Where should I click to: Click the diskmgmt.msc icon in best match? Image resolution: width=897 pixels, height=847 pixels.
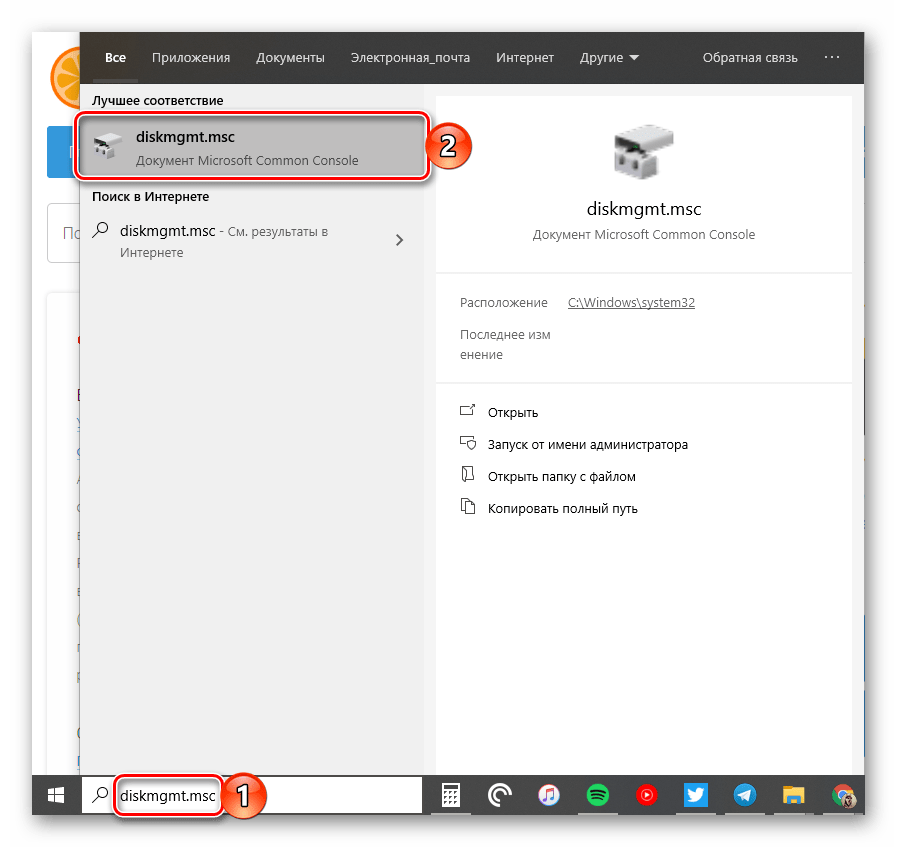tap(108, 146)
